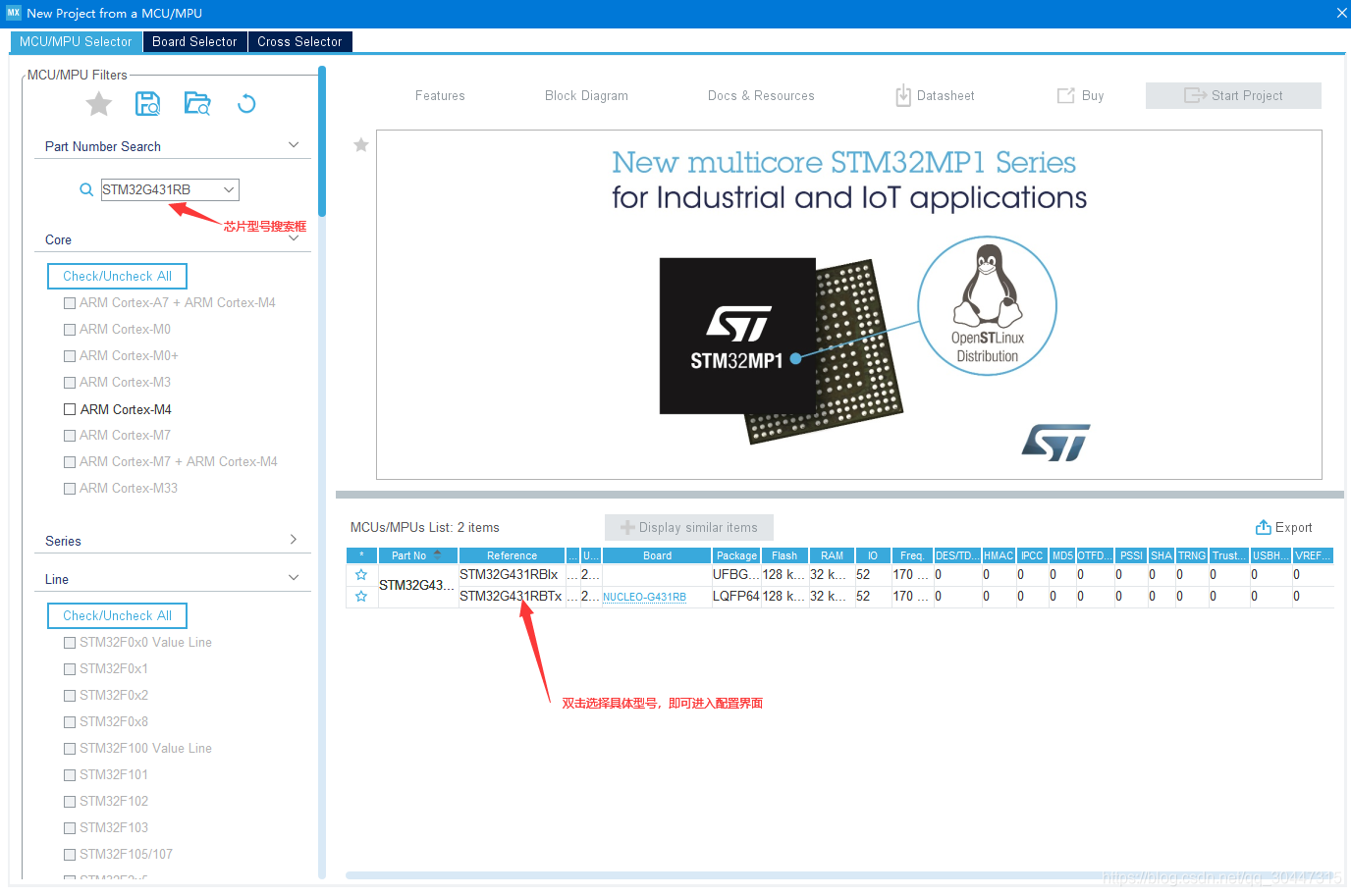The height and width of the screenshot is (896, 1351).
Task: Sort by the Package column header
Action: coord(736,555)
